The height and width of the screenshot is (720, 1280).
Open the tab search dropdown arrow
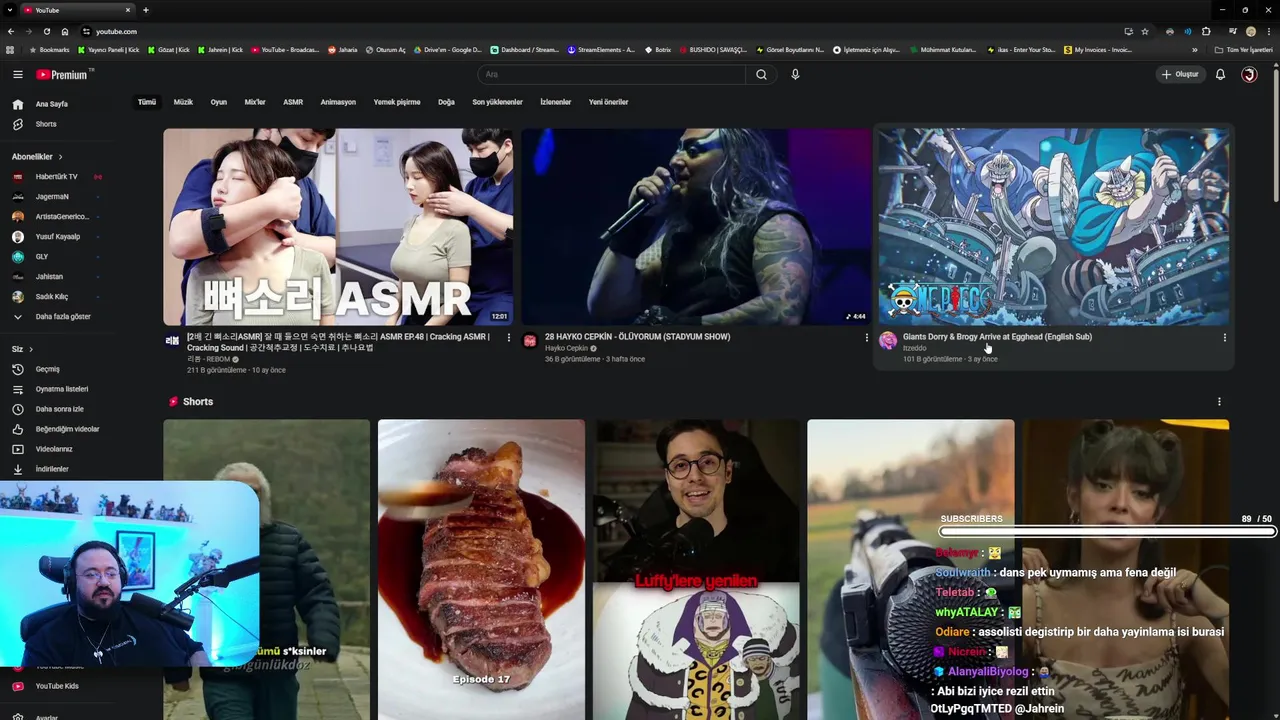coord(9,10)
